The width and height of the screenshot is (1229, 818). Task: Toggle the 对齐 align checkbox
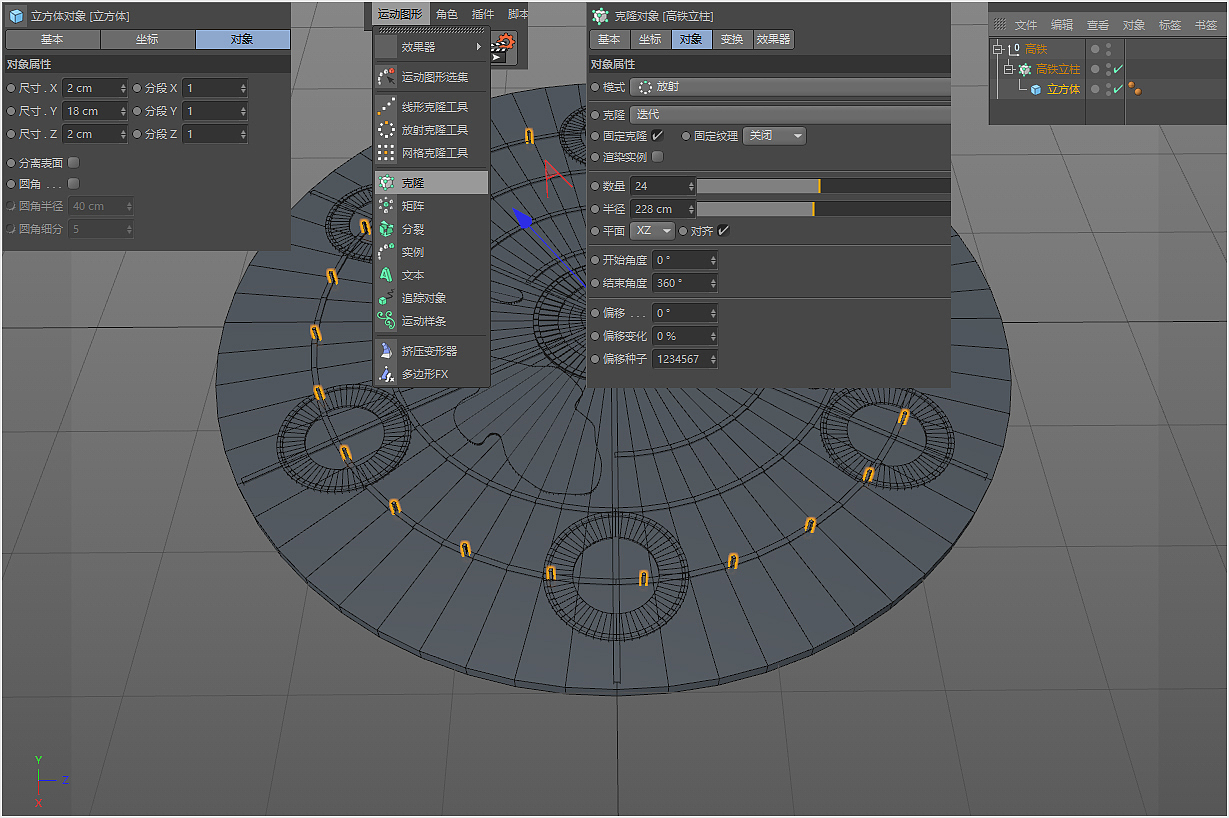[723, 231]
